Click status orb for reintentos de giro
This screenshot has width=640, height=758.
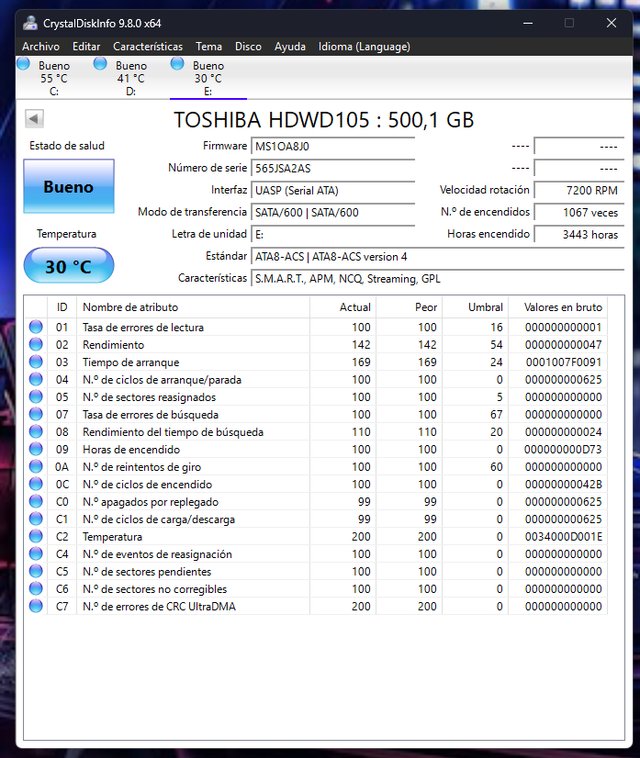coord(36,466)
